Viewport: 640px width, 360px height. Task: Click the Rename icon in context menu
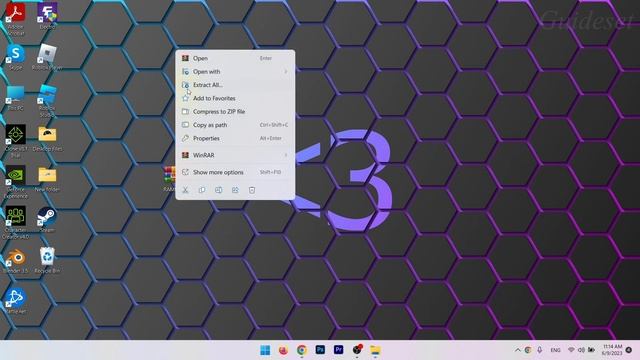pos(219,190)
